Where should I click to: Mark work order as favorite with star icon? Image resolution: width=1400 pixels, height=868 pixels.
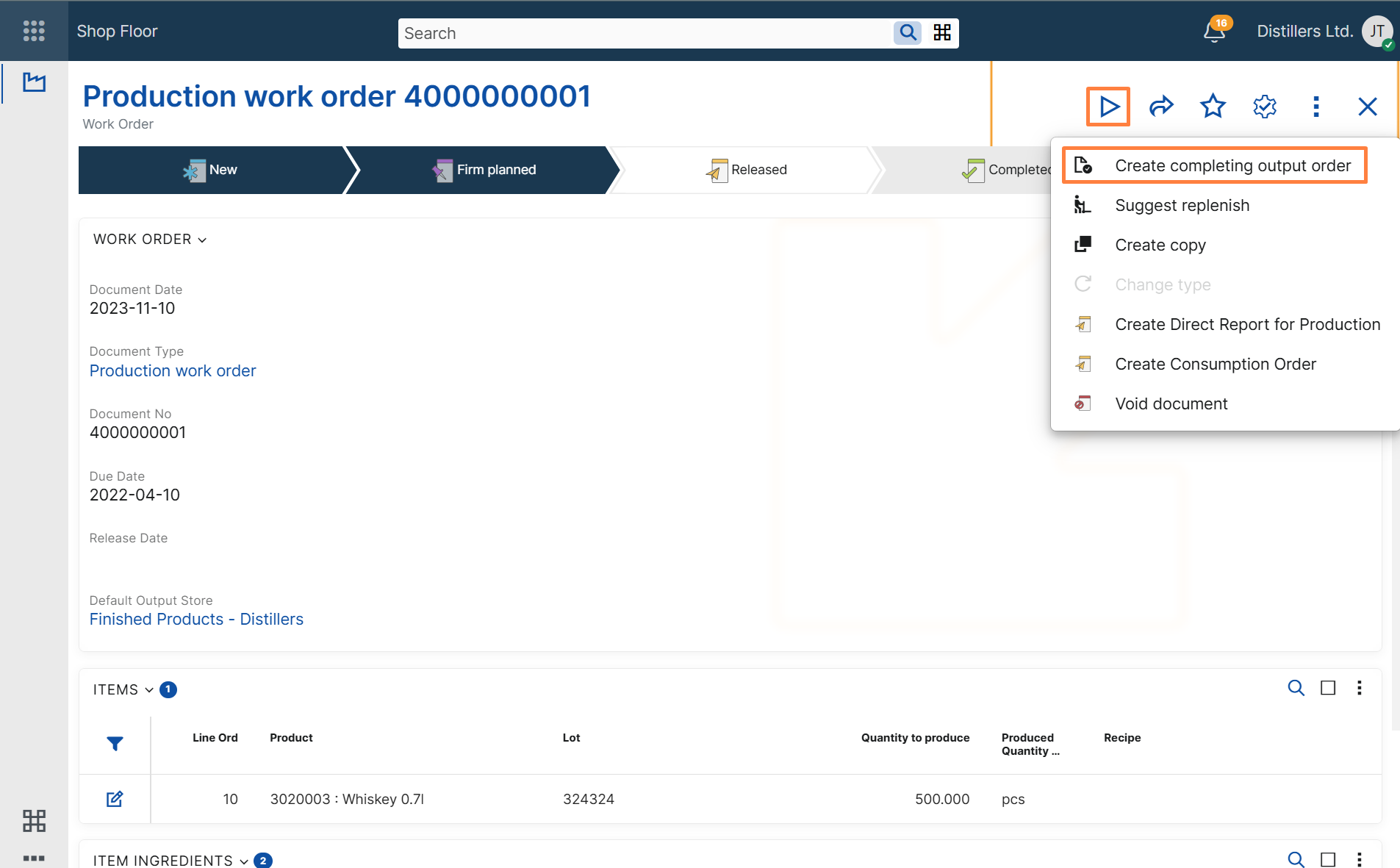click(1212, 106)
